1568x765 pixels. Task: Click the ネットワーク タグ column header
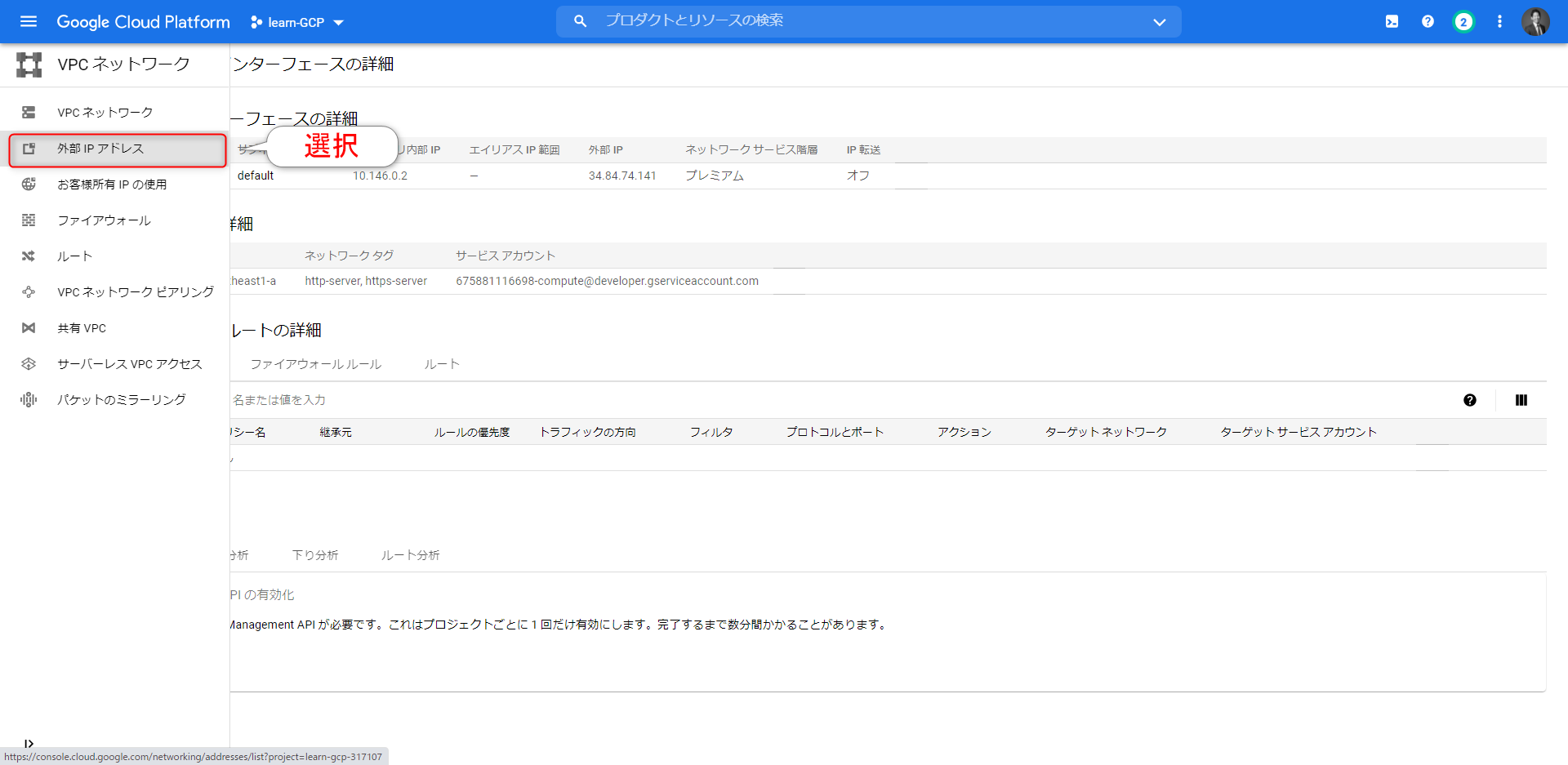[x=350, y=256]
